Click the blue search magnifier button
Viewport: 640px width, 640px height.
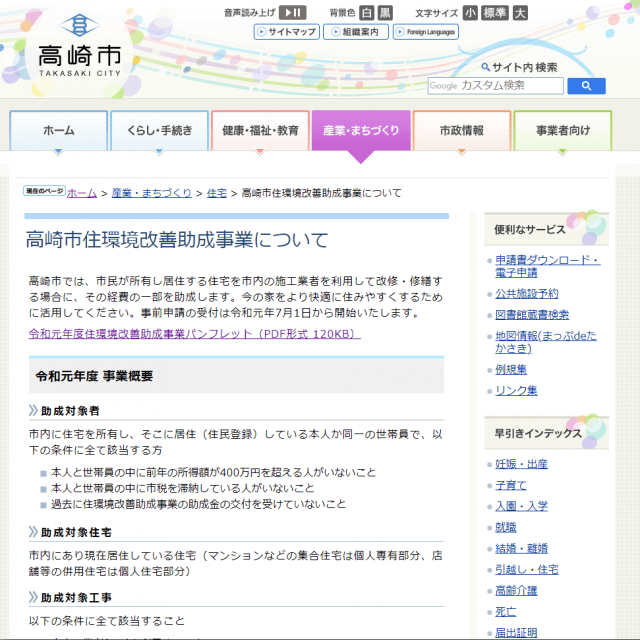tap(586, 86)
